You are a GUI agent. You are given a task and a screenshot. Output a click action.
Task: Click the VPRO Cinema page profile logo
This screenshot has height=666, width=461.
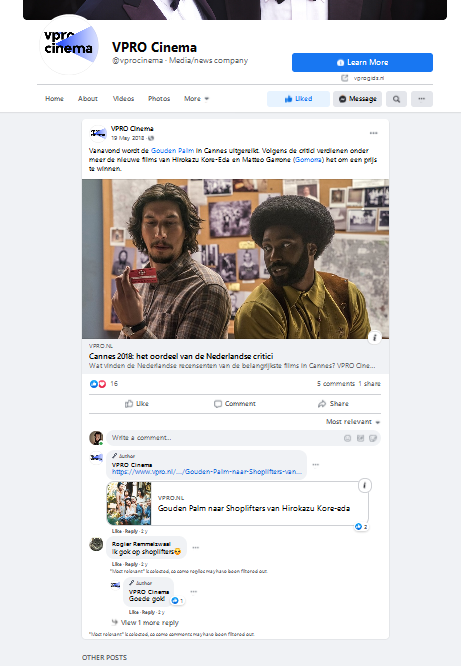pos(69,45)
